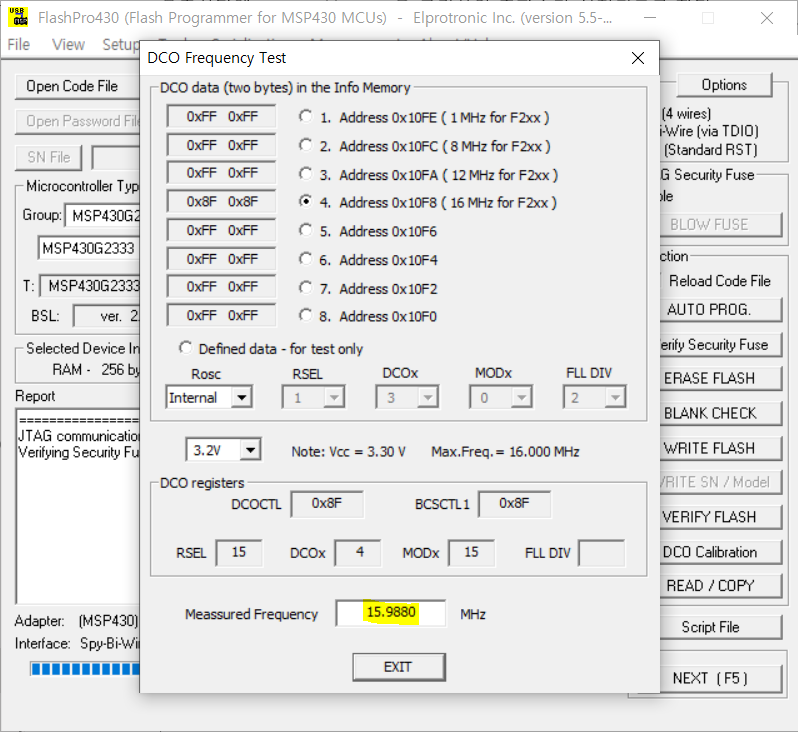
Task: Select the Address 0x10F0 radio option
Action: (305, 316)
